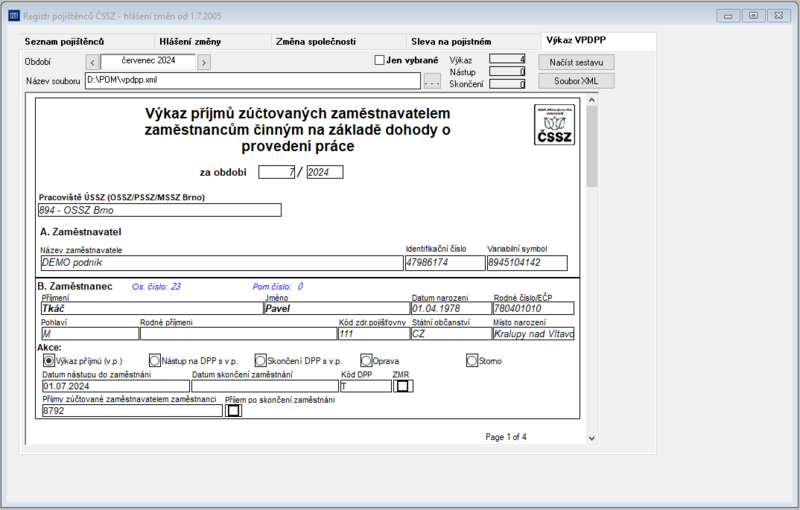The image size is (800, 510).
Task: Open file browse dialog with ellipsis button
Action: coord(432,81)
